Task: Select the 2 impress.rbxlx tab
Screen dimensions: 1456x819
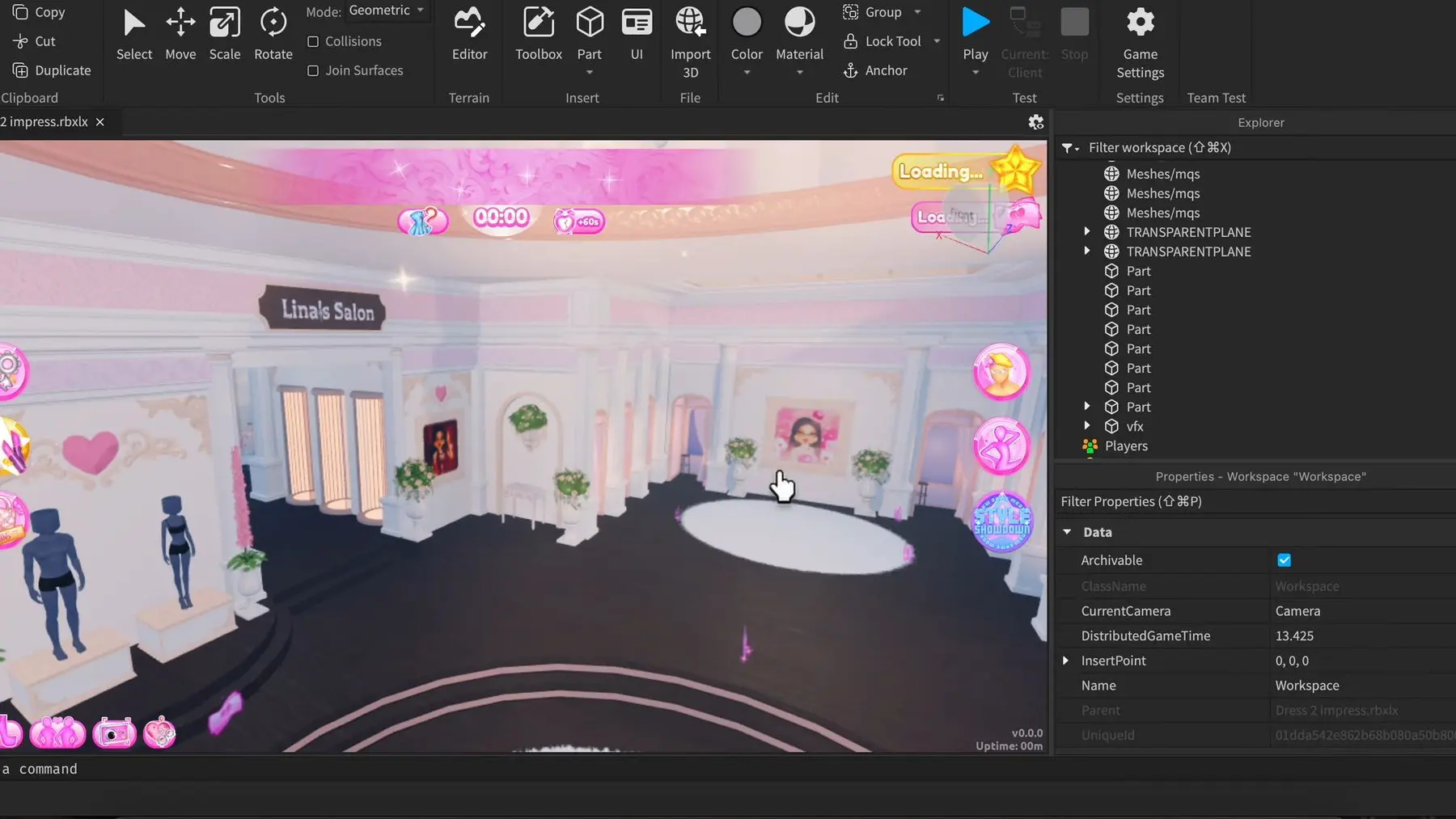Action: 44,122
